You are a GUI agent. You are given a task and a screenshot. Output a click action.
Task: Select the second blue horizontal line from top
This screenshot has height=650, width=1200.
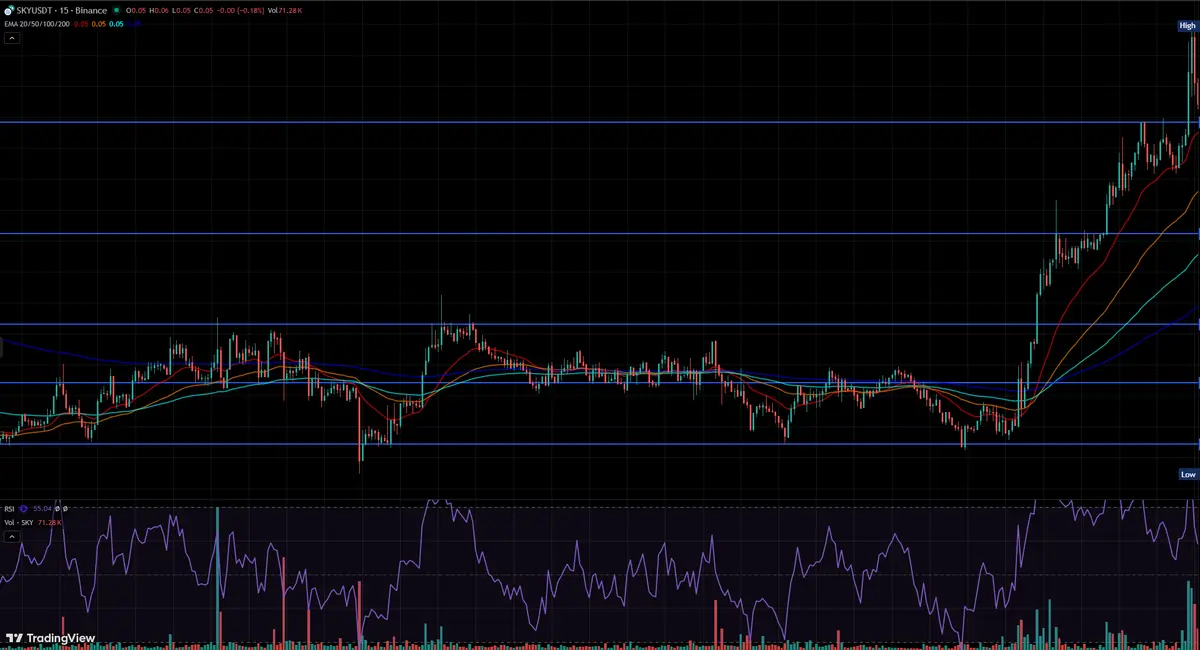(x=600, y=233)
